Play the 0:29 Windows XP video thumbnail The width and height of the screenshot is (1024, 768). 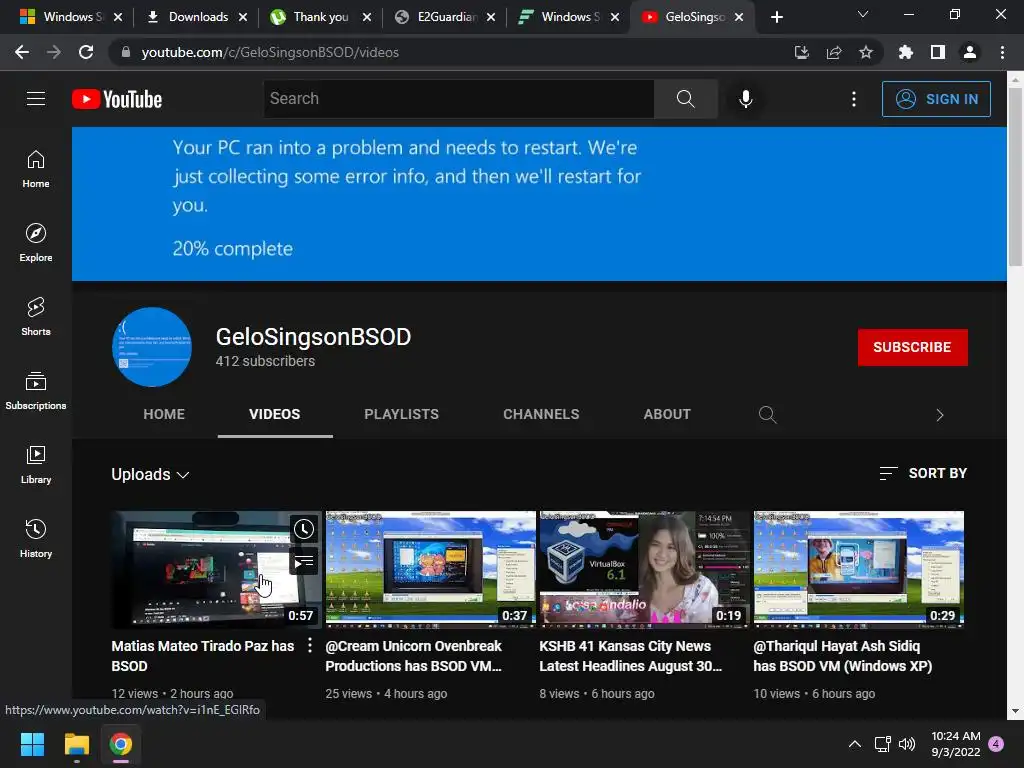(x=858, y=569)
